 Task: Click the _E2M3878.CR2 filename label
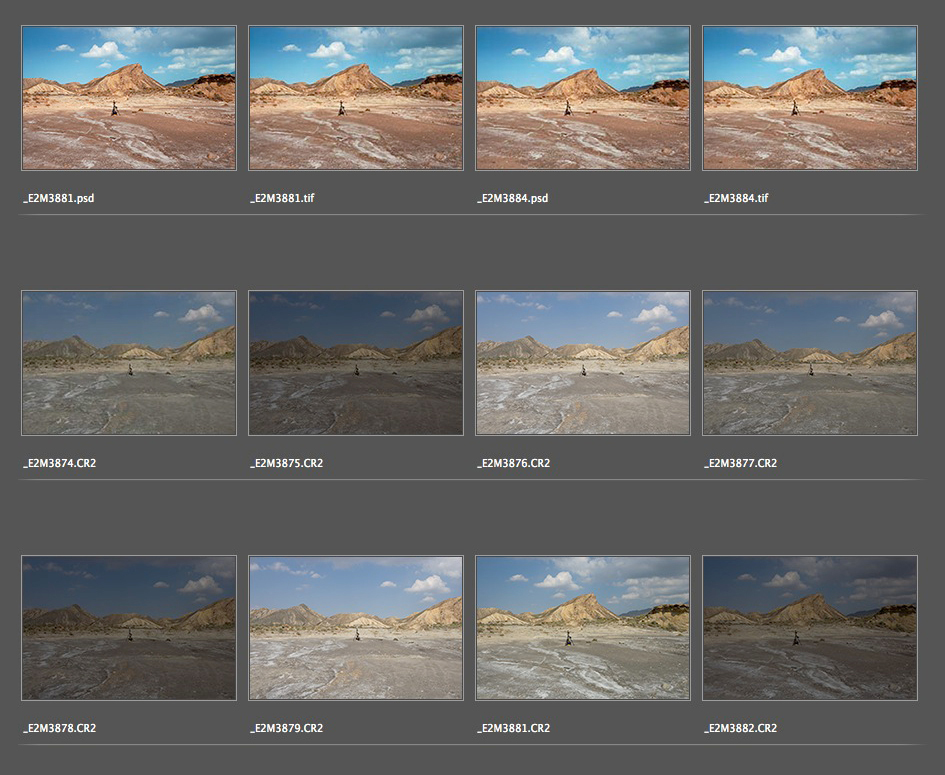[x=60, y=728]
